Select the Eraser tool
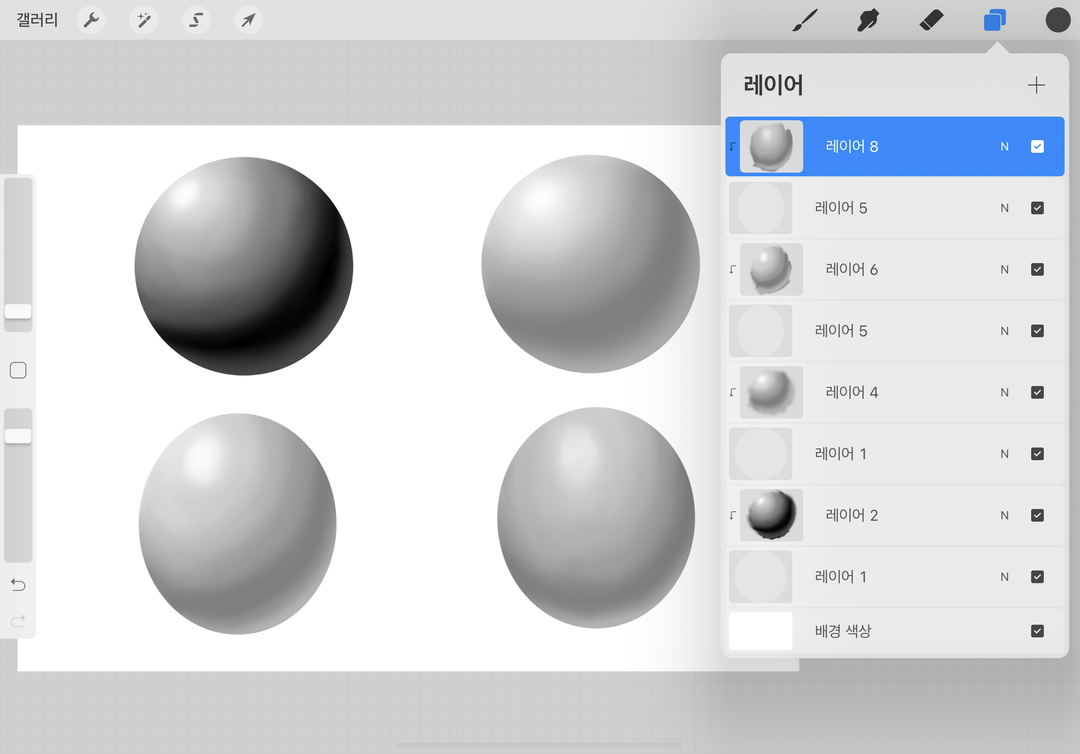1080x754 pixels. (931, 20)
